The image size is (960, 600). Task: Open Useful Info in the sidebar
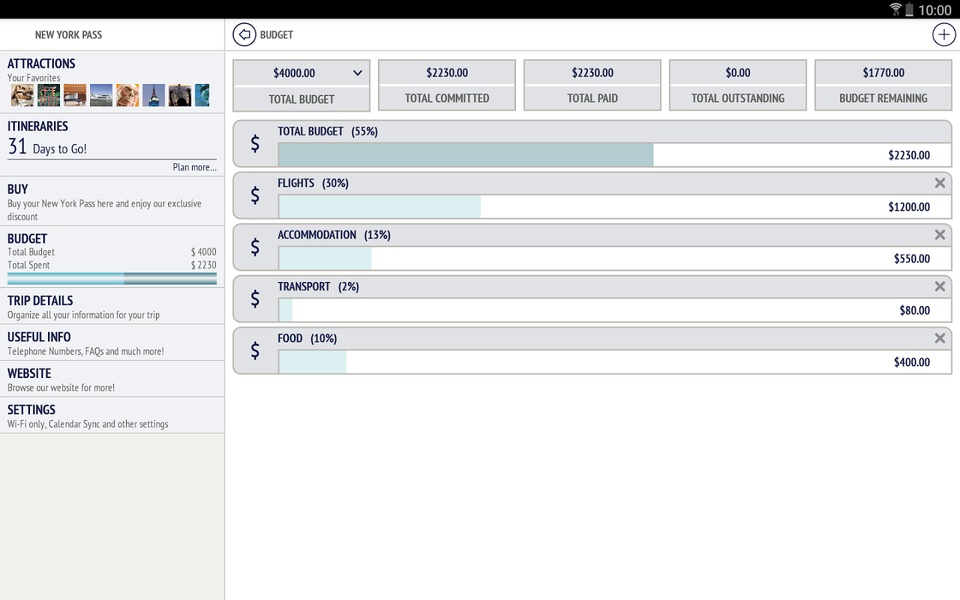(x=112, y=343)
